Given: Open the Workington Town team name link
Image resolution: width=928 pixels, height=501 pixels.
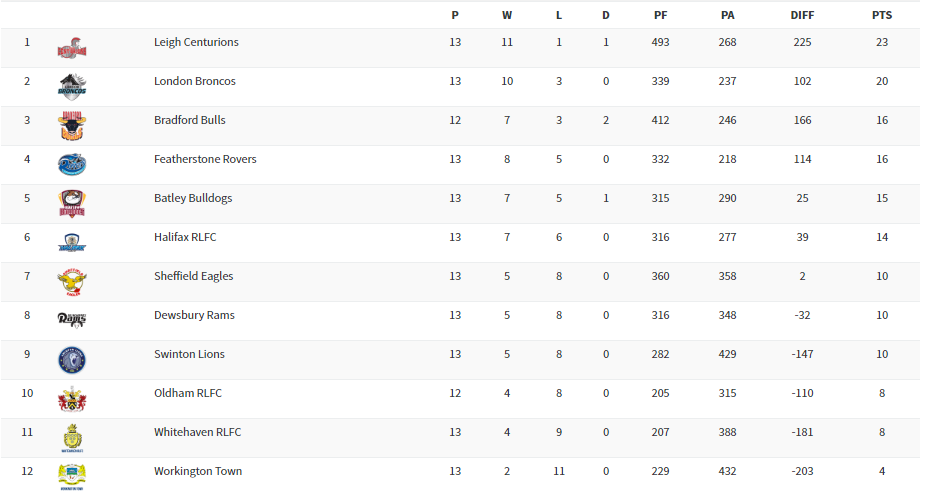Looking at the screenshot, I should (x=198, y=472).
